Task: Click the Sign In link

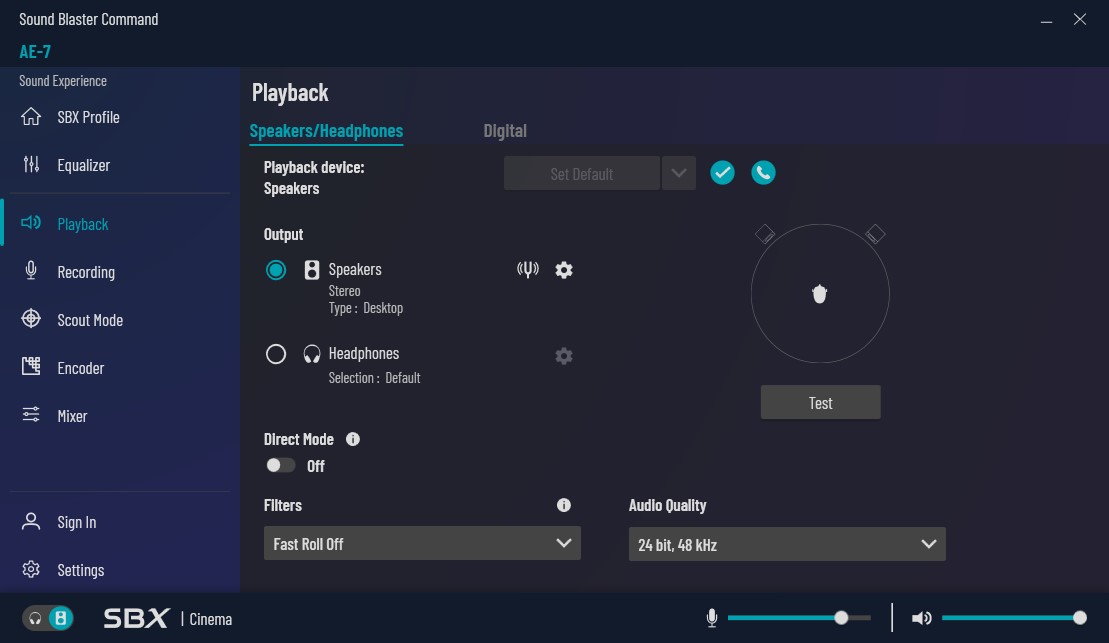Action: click(x=76, y=522)
